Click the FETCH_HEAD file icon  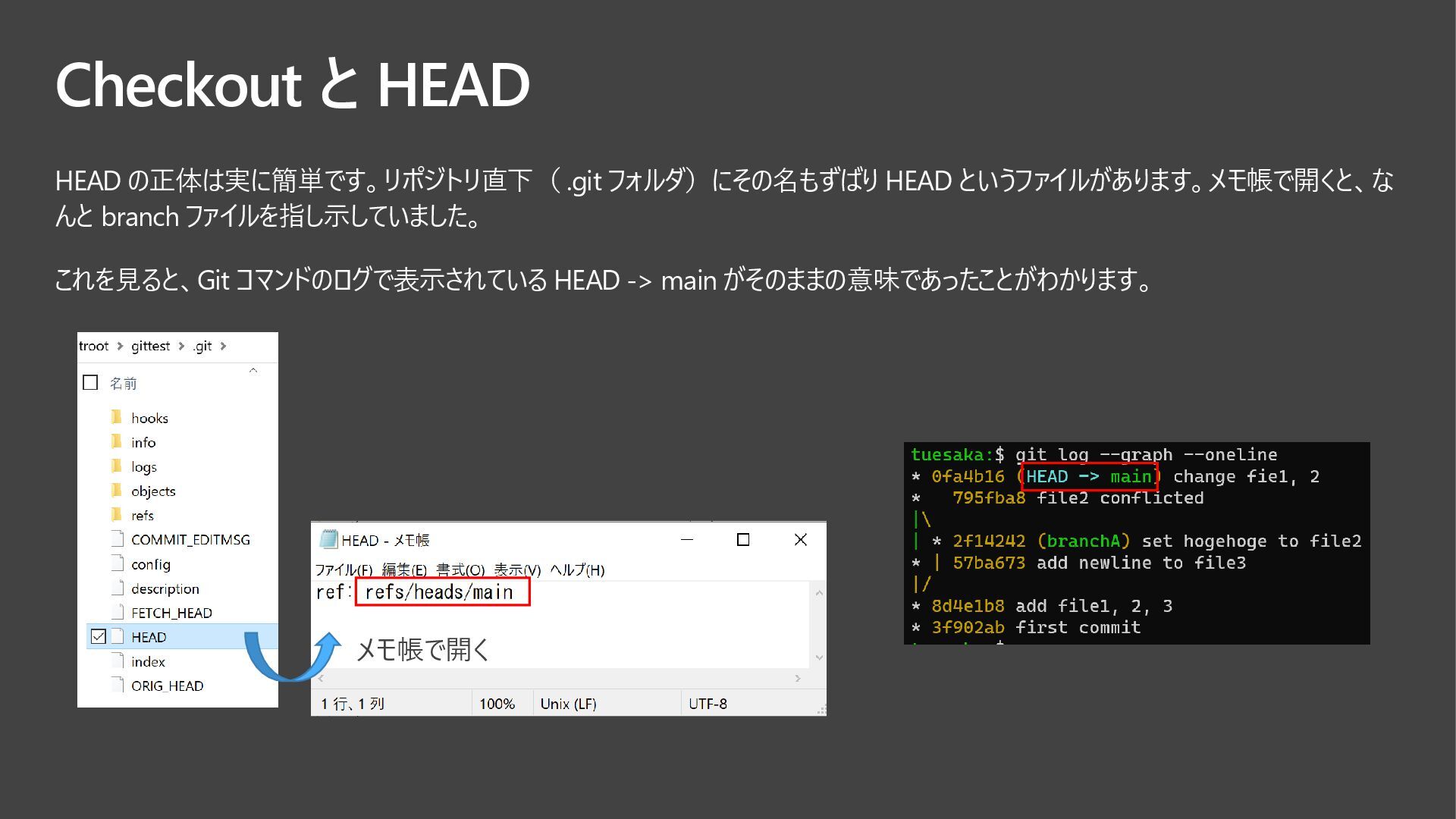click(x=118, y=612)
